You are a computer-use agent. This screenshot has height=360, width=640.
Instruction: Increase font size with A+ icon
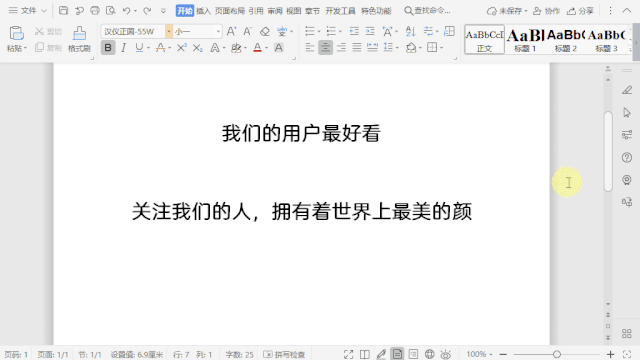click(231, 31)
